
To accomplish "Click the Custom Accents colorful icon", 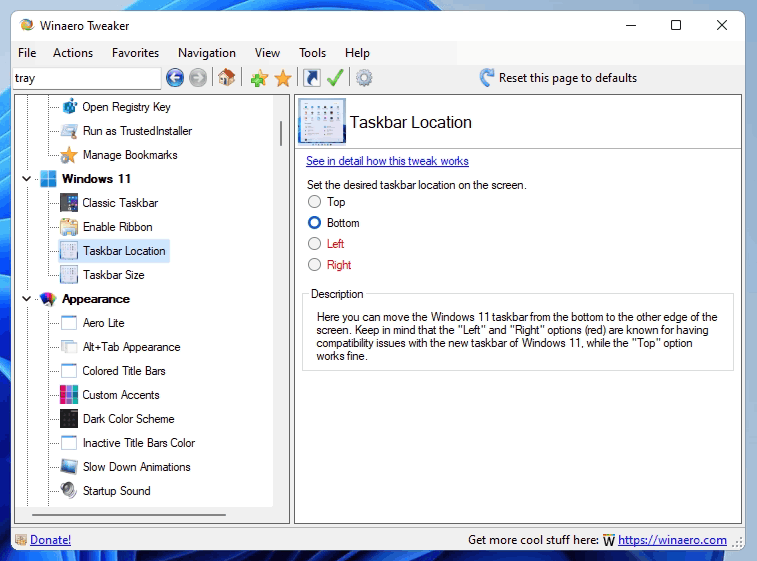I will tap(69, 394).
